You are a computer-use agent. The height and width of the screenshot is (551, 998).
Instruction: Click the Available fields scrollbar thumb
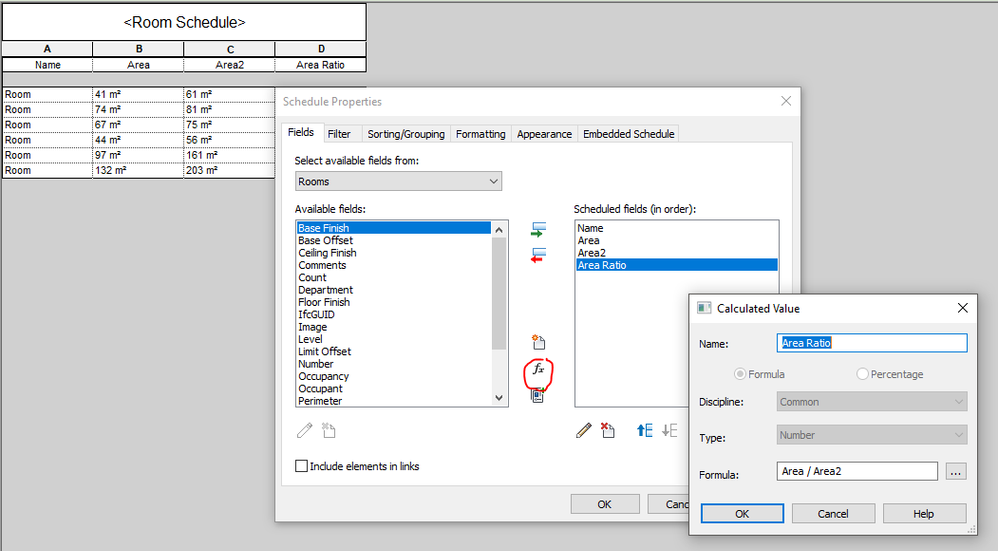tap(499, 293)
